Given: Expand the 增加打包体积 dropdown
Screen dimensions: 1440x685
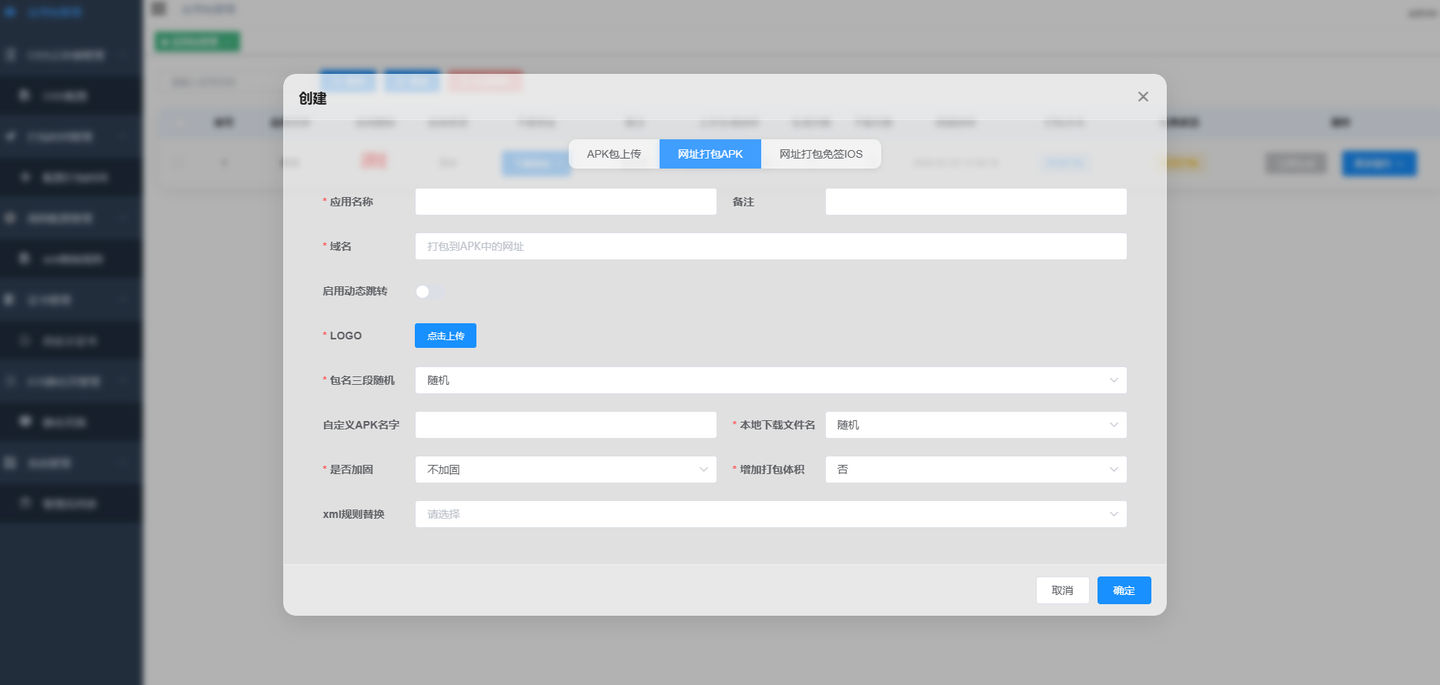Looking at the screenshot, I should coord(976,469).
